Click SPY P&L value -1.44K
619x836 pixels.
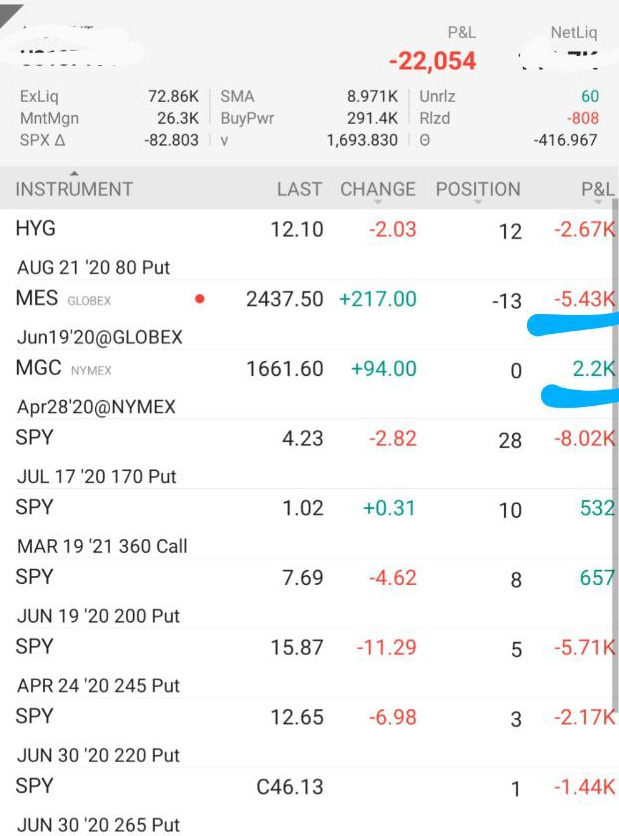pyautogui.click(x=584, y=787)
